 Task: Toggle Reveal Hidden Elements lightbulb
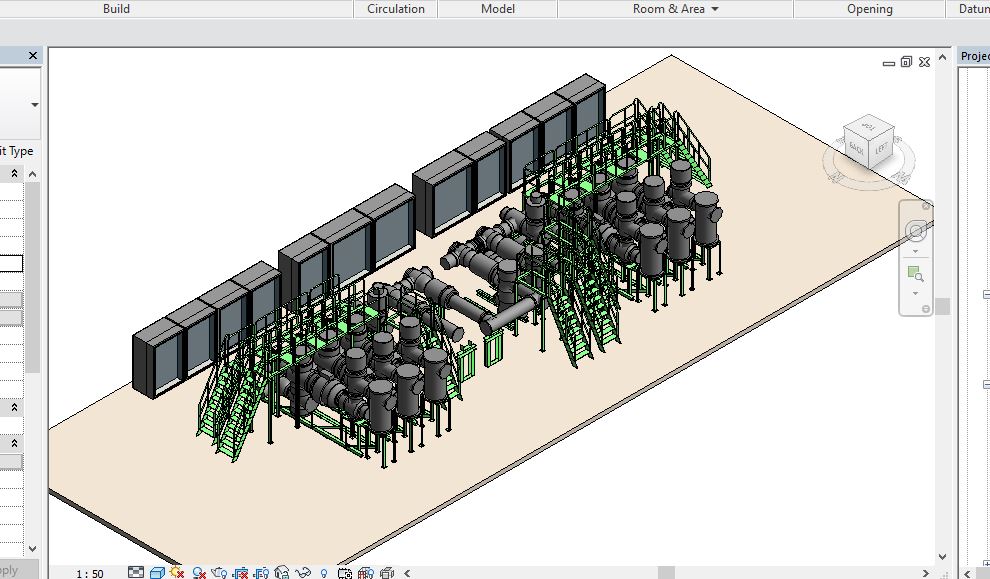tap(323, 573)
